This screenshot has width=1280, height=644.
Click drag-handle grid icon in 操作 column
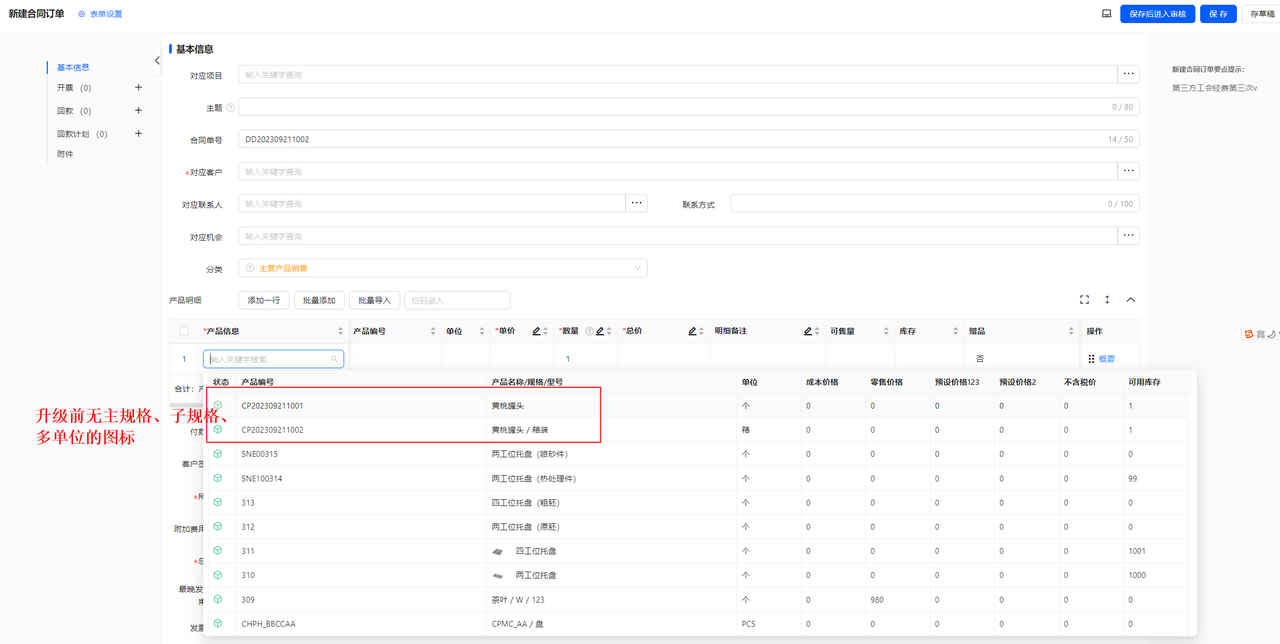[x=1091, y=359]
